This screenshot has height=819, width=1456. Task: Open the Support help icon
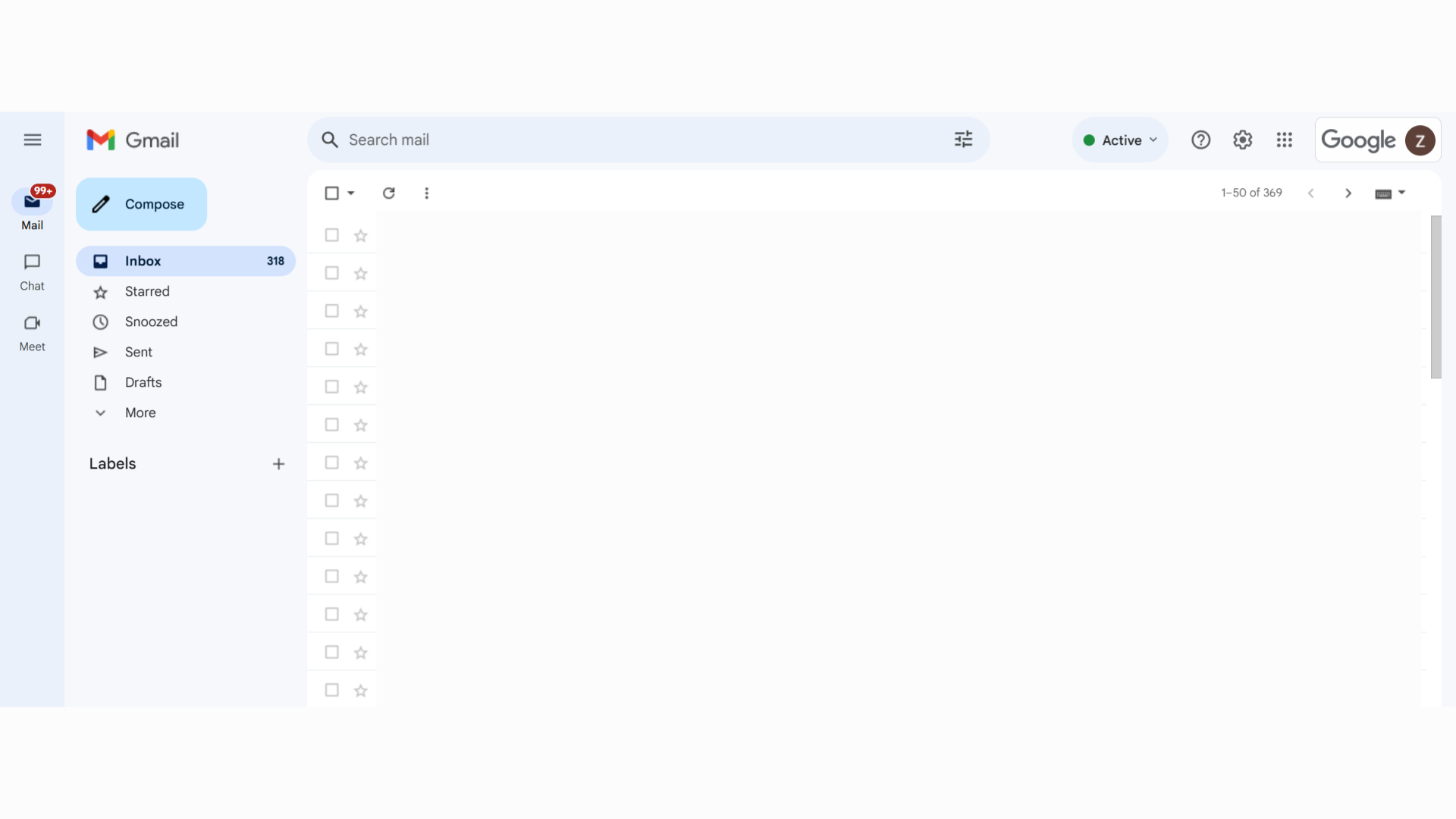(1200, 140)
